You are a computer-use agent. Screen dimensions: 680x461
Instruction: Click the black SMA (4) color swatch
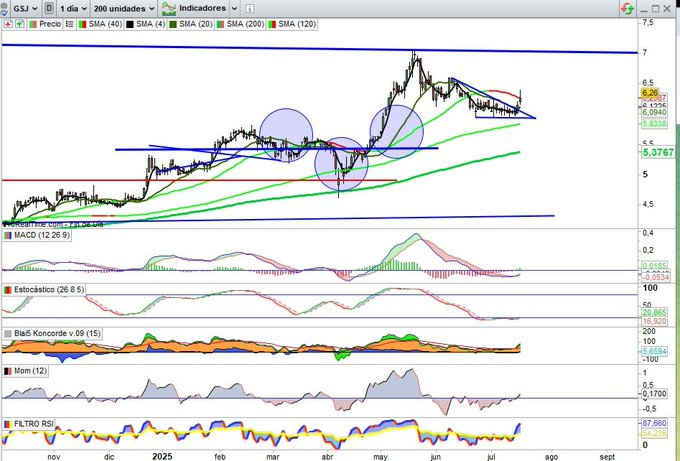coord(130,24)
